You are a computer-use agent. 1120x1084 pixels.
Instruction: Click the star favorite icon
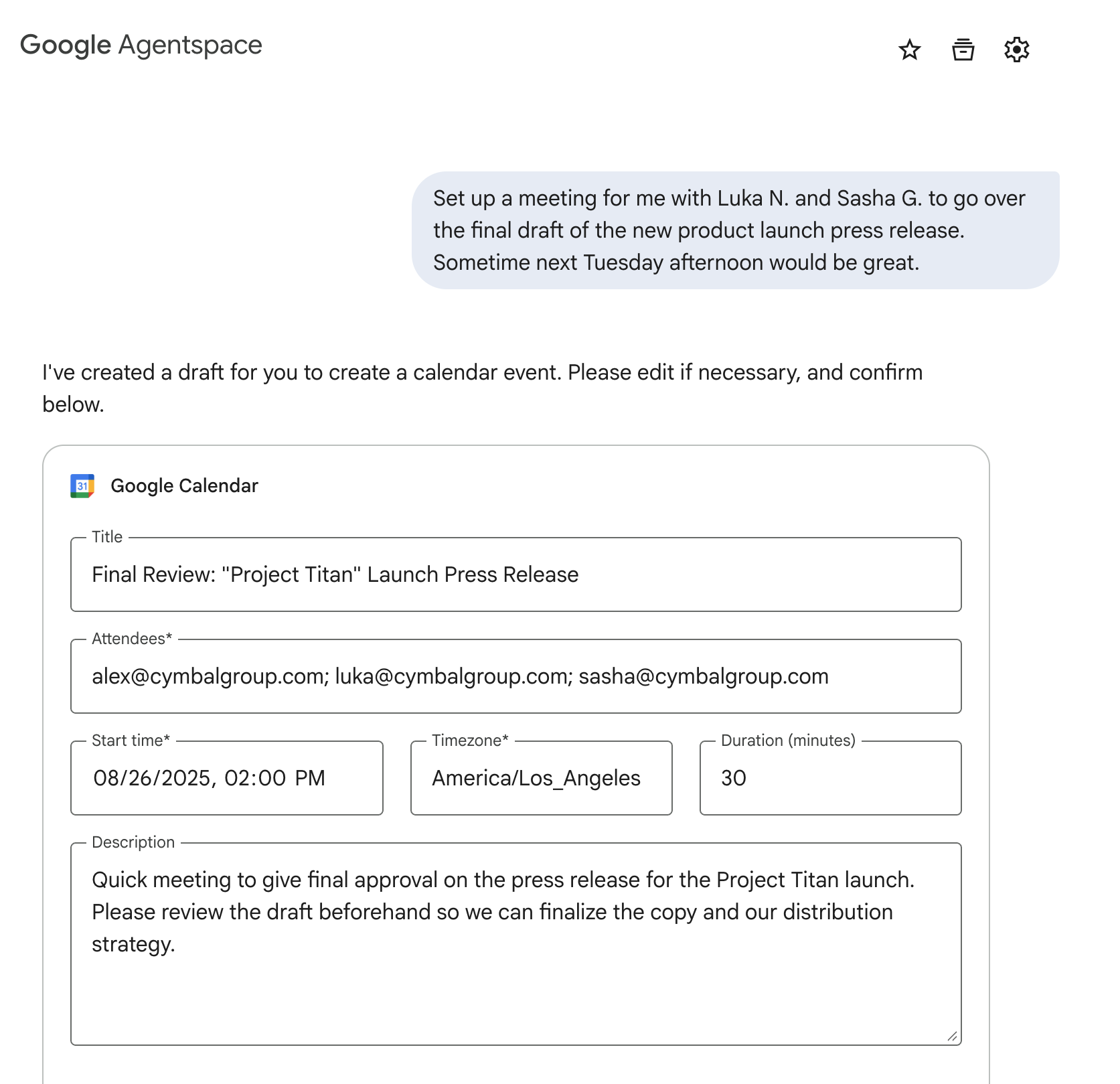click(909, 50)
